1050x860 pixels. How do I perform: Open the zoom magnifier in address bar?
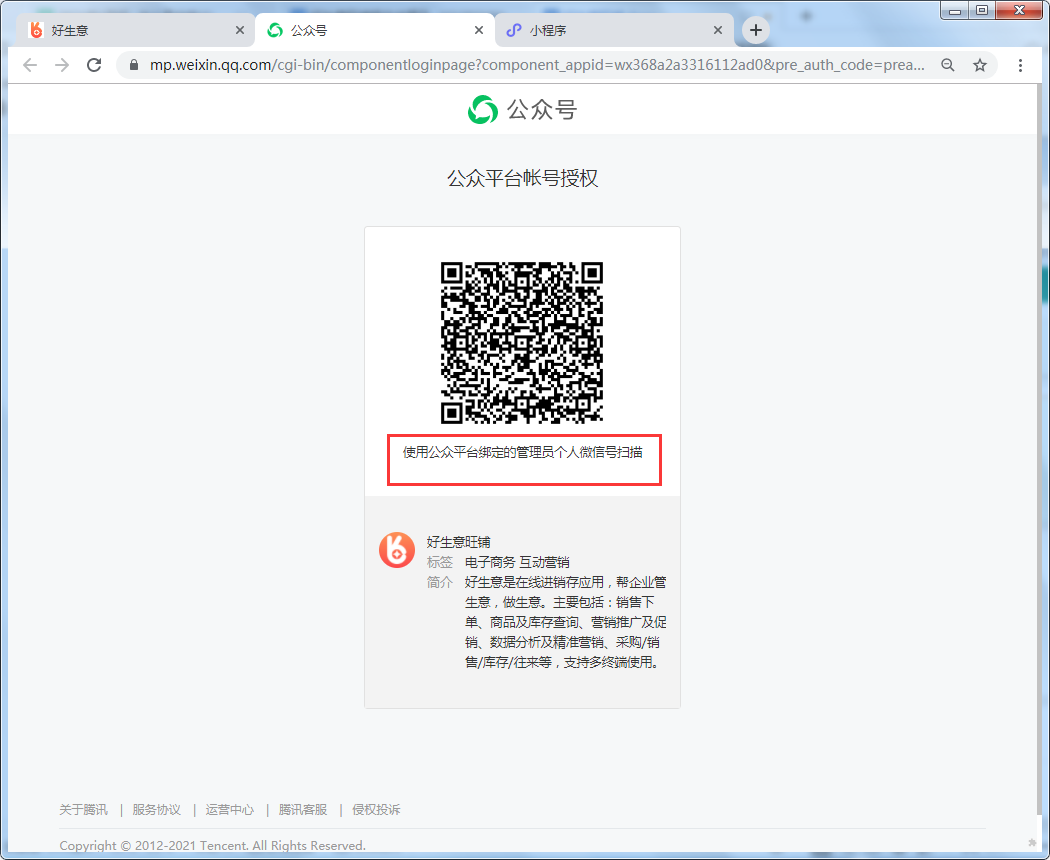point(948,65)
